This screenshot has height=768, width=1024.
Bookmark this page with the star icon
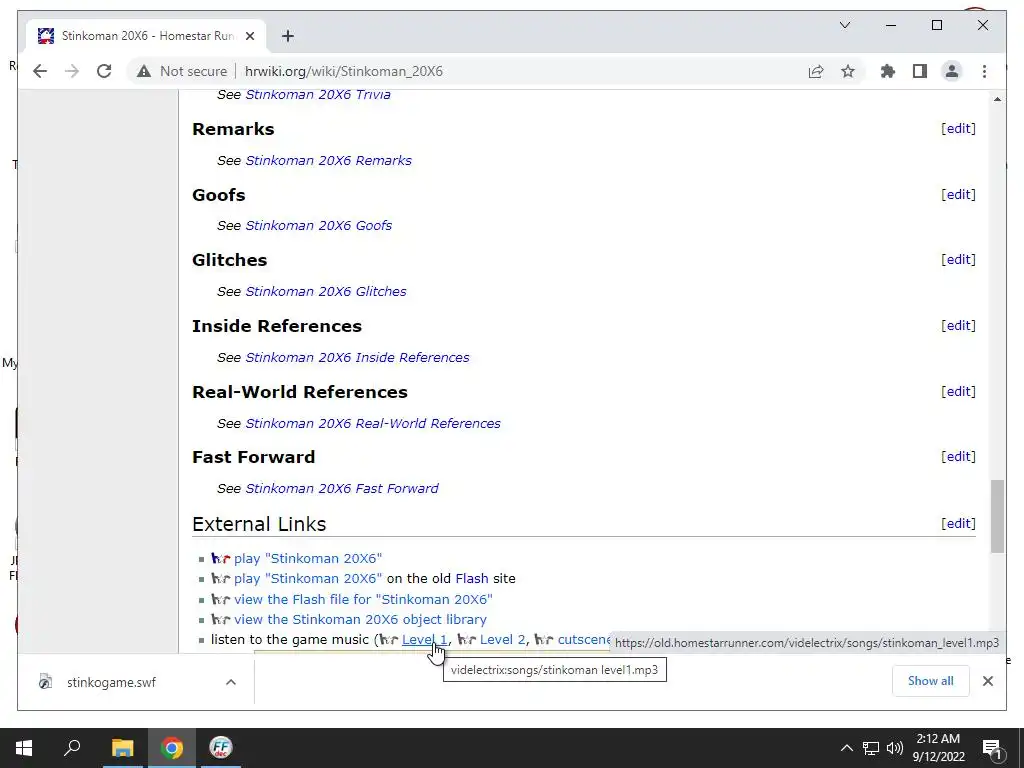click(x=848, y=71)
